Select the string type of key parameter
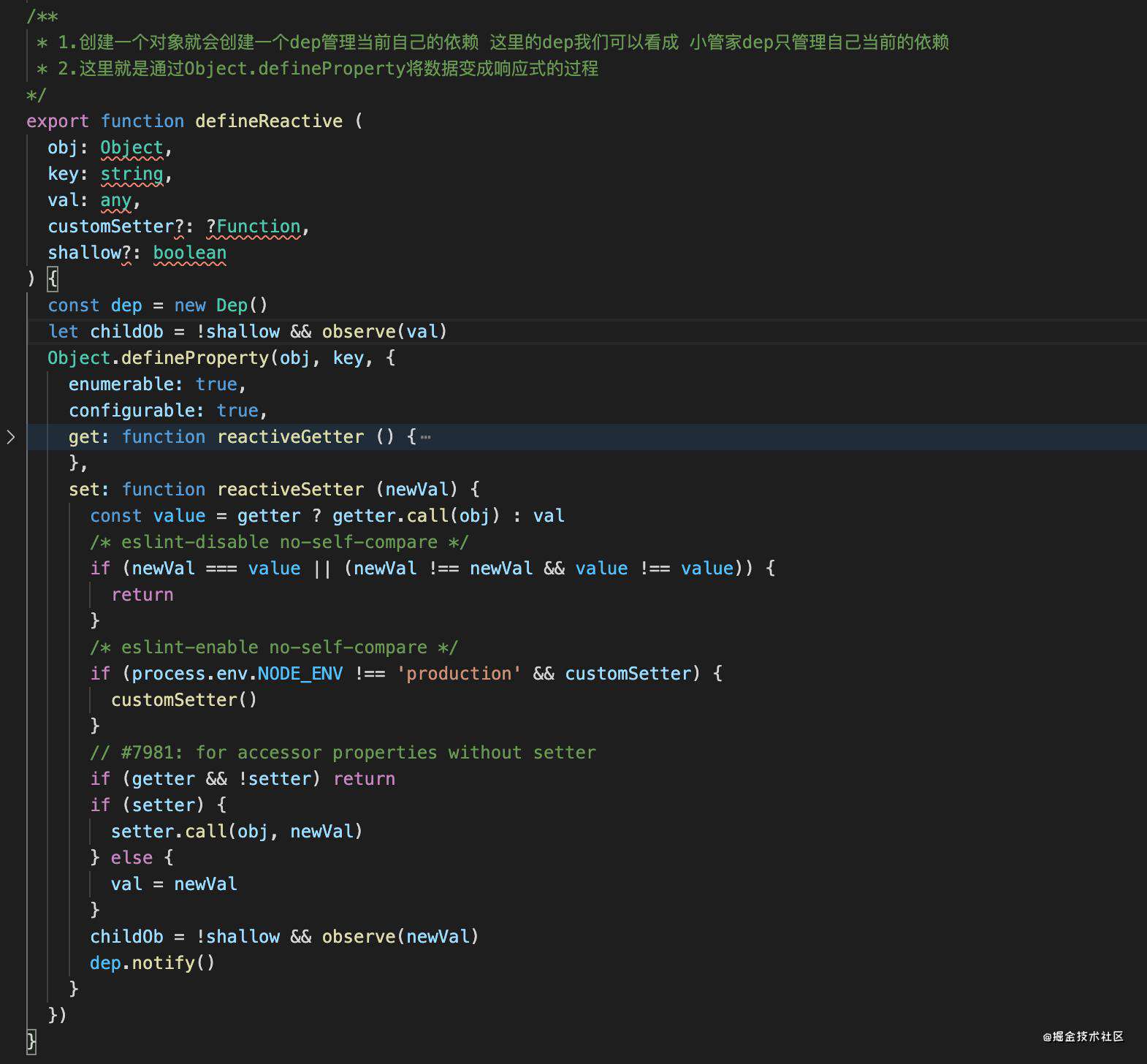This screenshot has height=1064, width=1147. [x=132, y=174]
